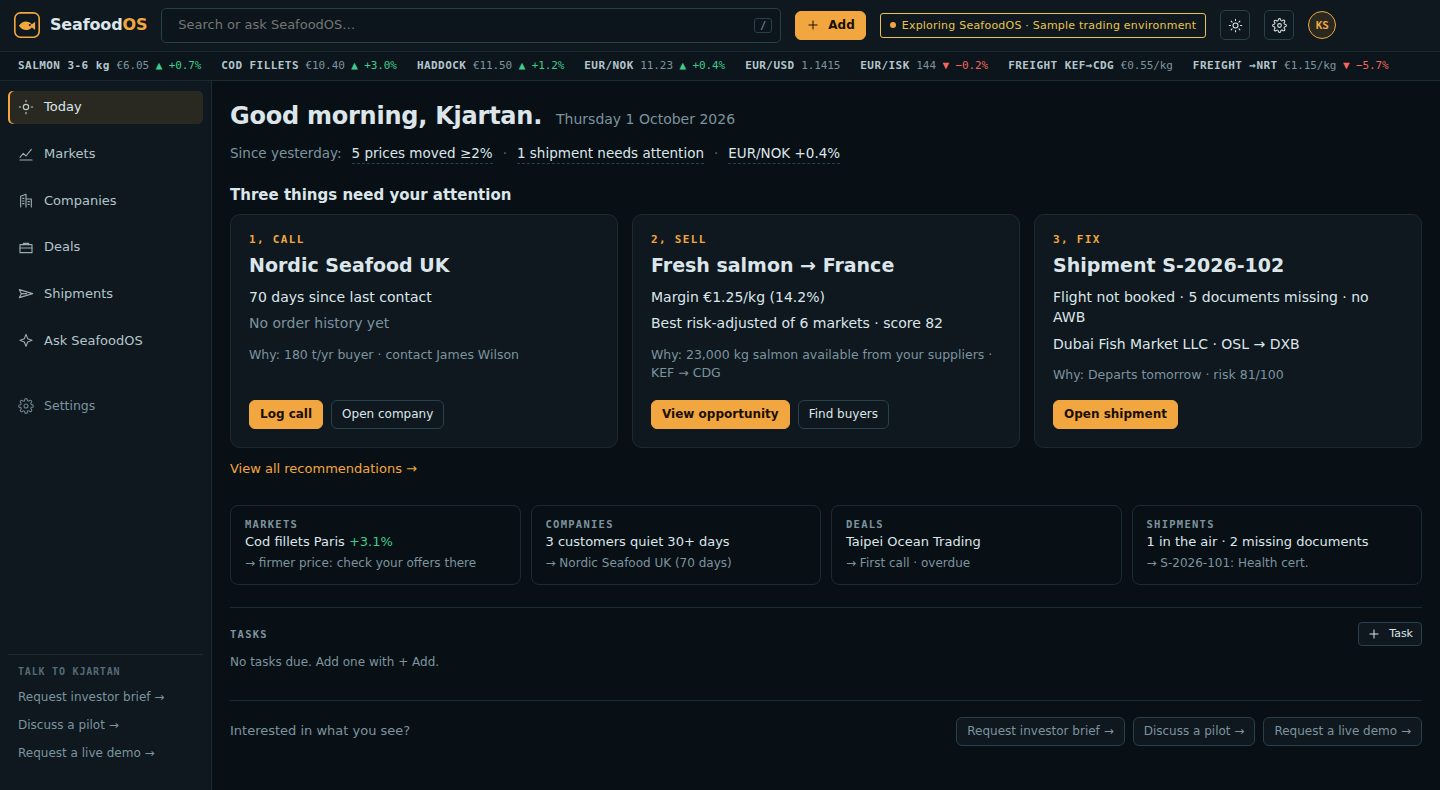Click the Markets chart icon in sidebar
Screen dimensions: 1440x790
pos(26,154)
